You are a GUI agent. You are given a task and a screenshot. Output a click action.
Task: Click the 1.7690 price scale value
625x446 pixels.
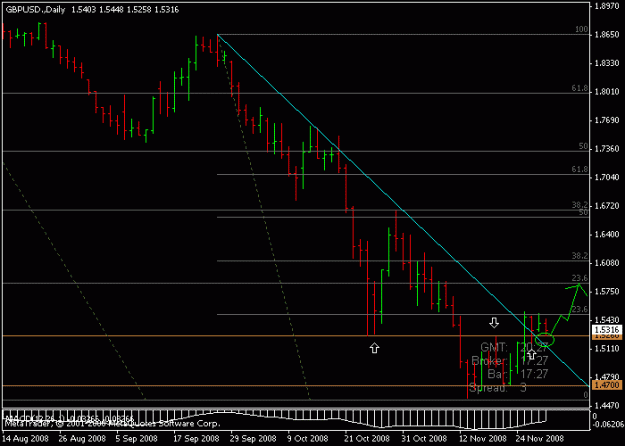(x=607, y=120)
